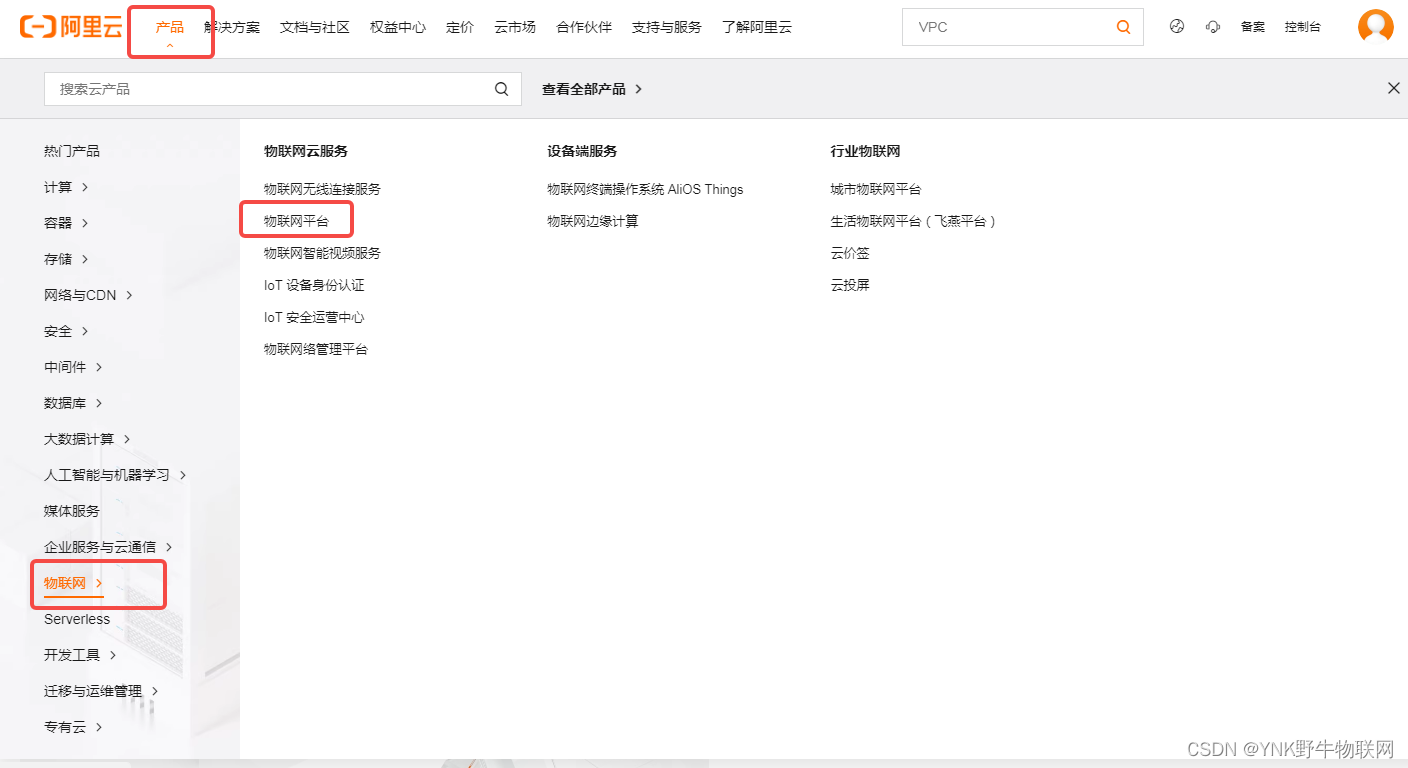1408x768 pixels.
Task: Expand the 专有云 category
Action: tap(73, 727)
